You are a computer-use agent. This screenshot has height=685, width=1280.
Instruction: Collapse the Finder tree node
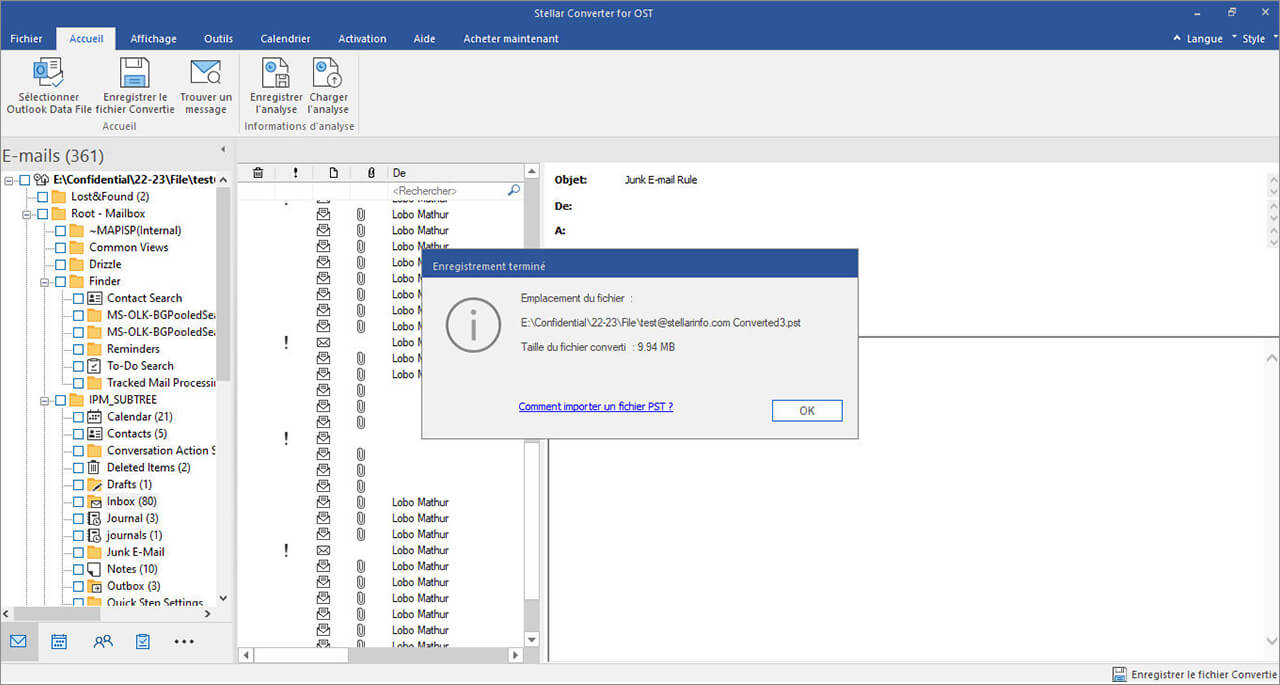45,282
